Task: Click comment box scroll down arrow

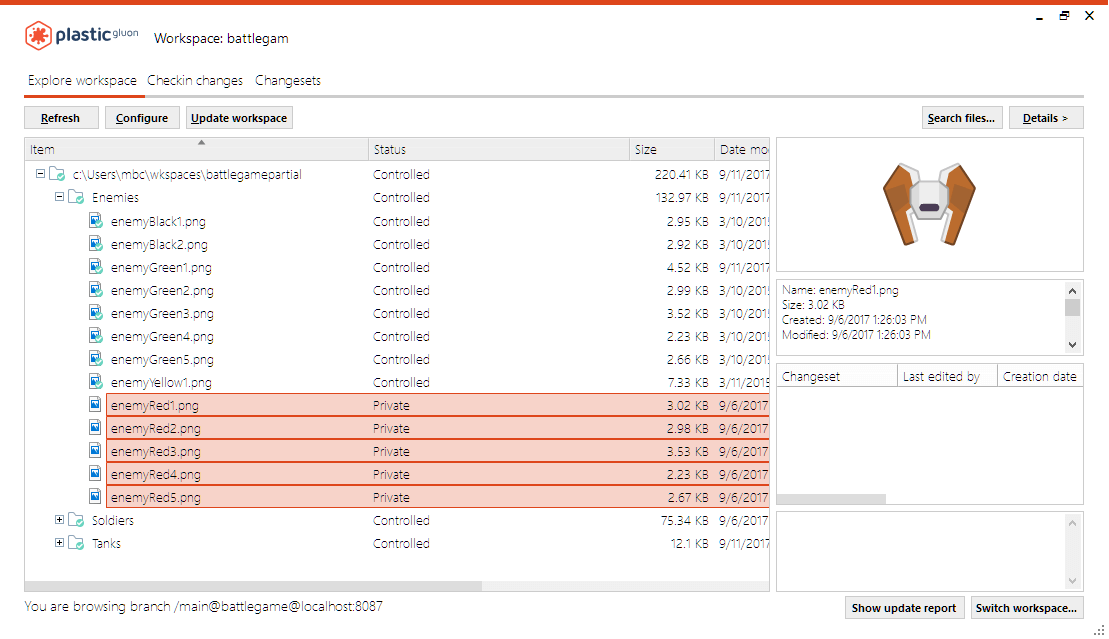Action: pyautogui.click(x=1072, y=581)
